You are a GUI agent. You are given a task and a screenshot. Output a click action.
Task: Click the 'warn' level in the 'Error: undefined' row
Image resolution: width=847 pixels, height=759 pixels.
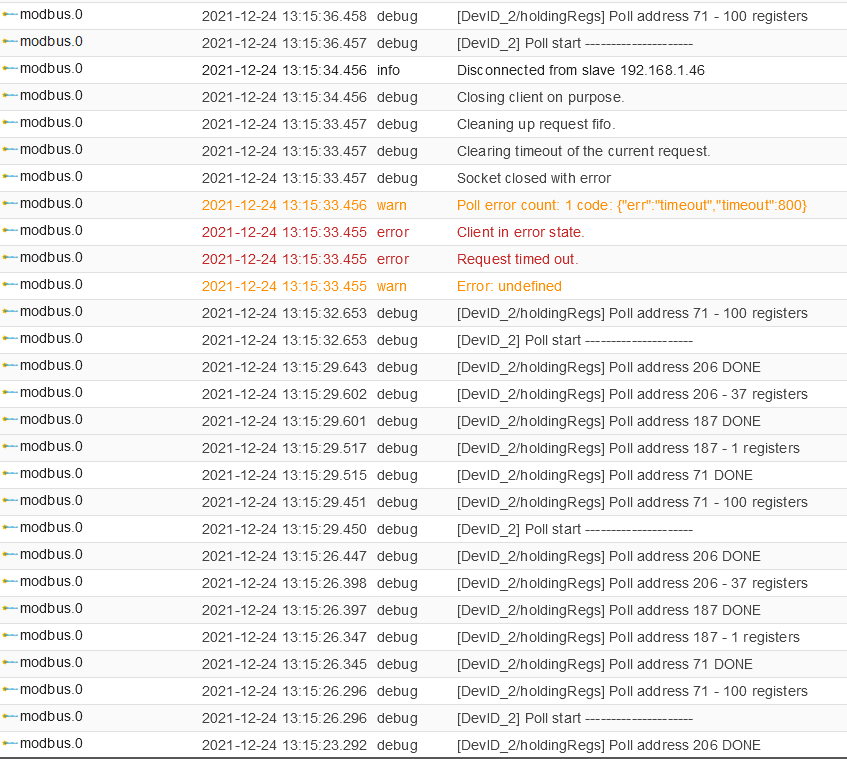pyautogui.click(x=392, y=286)
